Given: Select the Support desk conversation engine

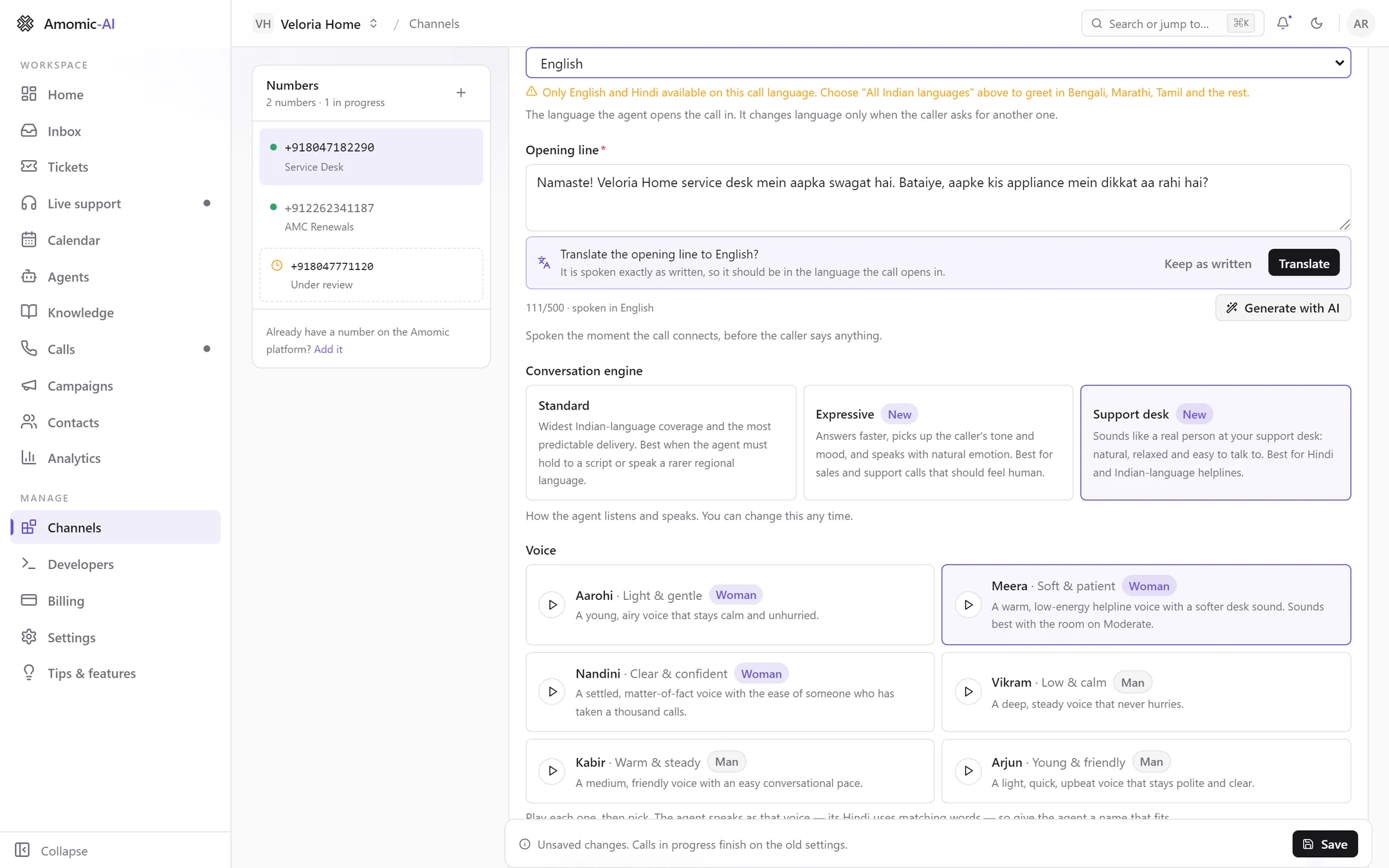Looking at the screenshot, I should click(1215, 443).
